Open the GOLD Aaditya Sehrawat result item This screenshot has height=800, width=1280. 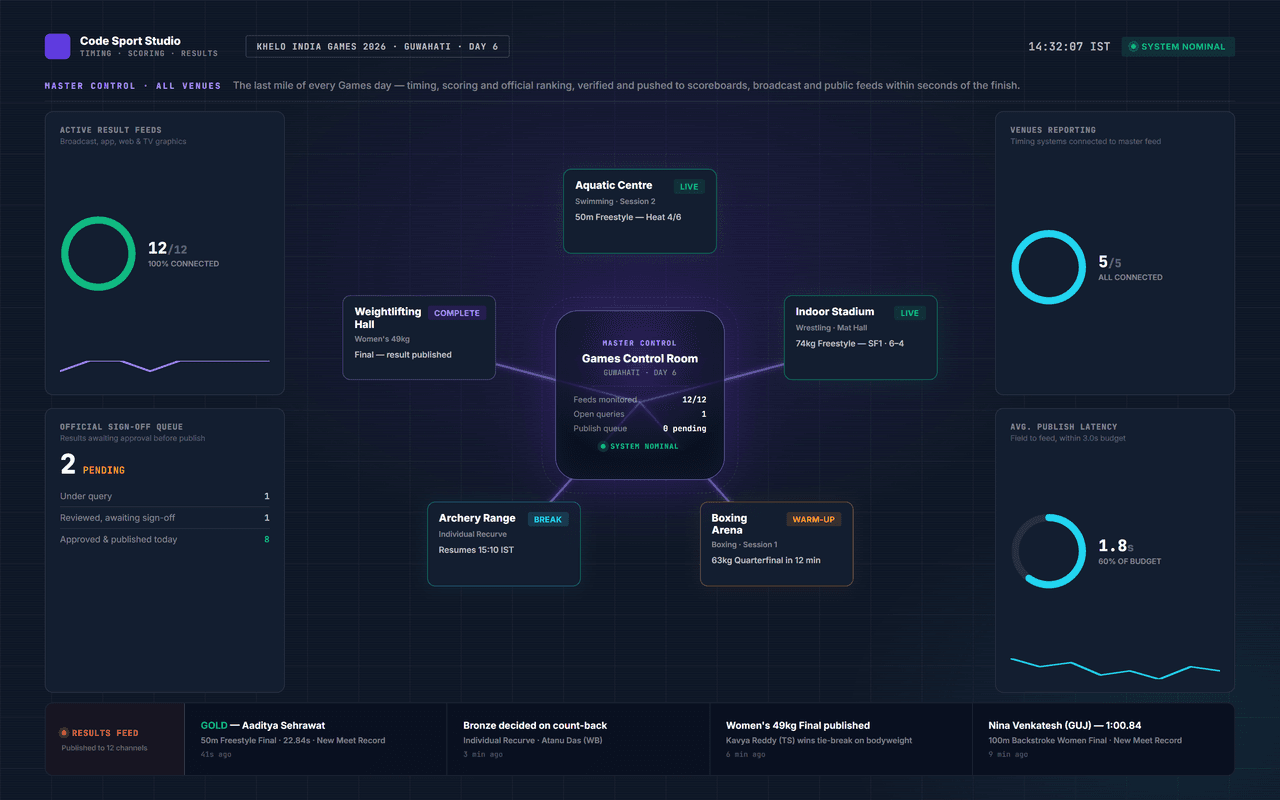coord(316,739)
